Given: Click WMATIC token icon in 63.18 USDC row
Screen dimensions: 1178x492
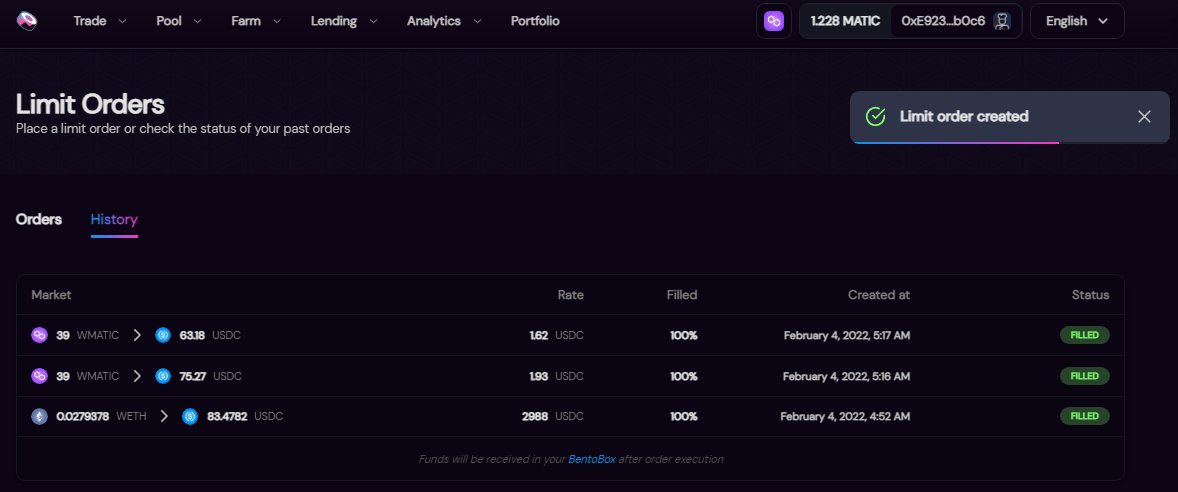Looking at the screenshot, I should click(x=39, y=336).
